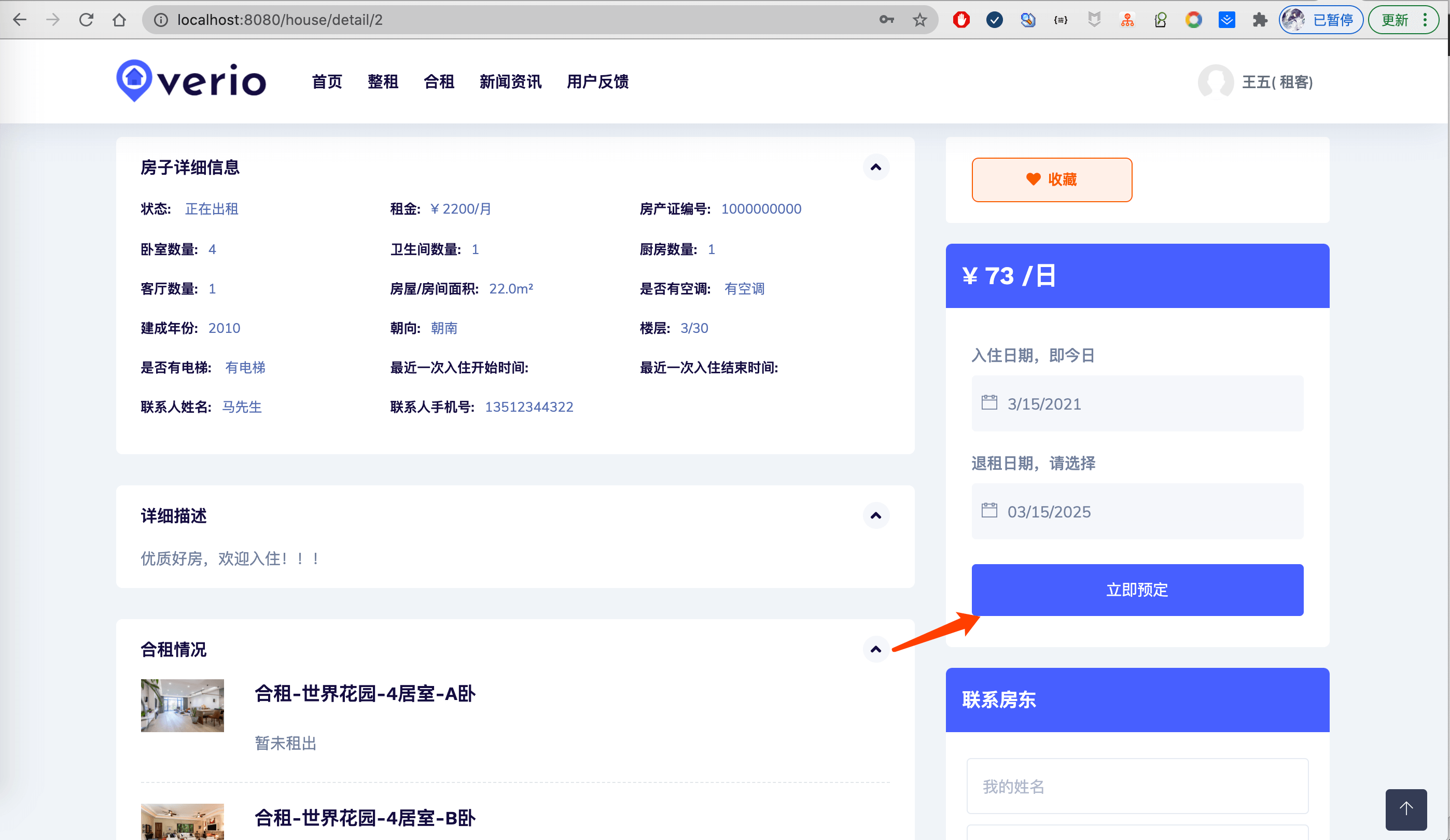
Task: Open the 整租 navigation menu
Action: 383,82
